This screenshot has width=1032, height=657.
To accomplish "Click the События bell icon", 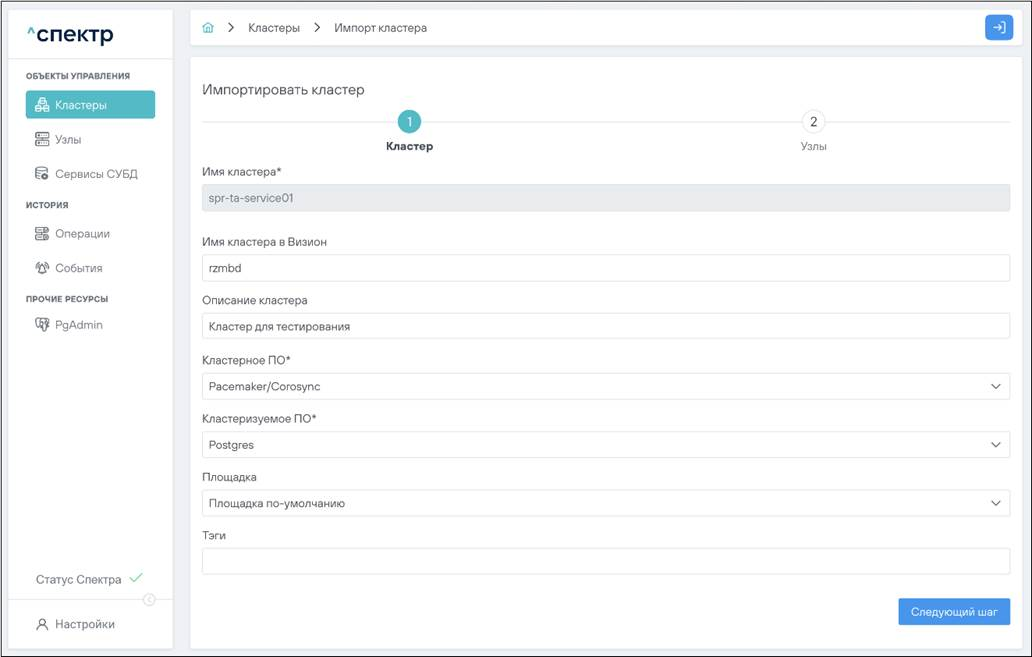I will coord(42,268).
